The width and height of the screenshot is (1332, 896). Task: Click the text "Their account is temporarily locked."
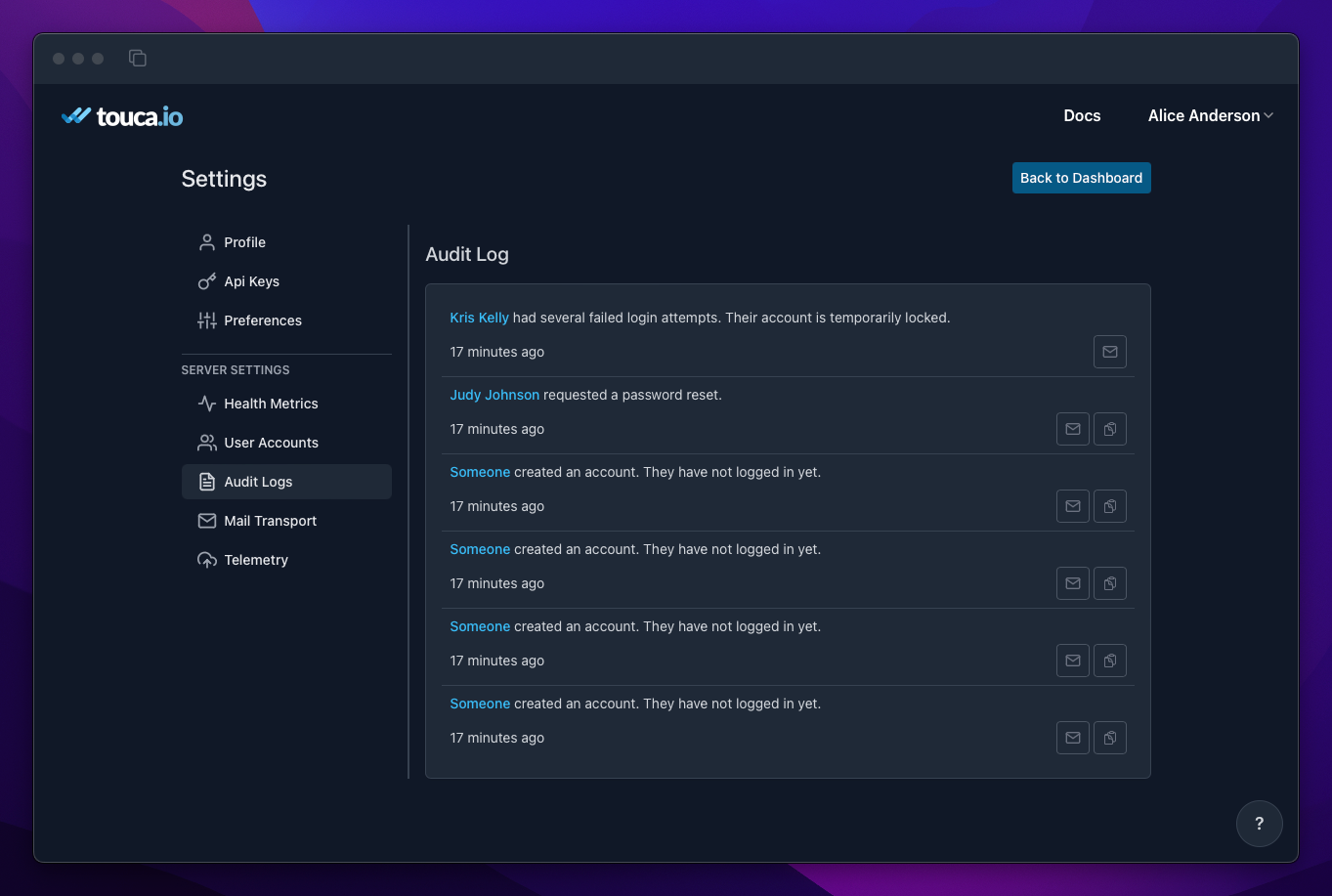(x=838, y=318)
